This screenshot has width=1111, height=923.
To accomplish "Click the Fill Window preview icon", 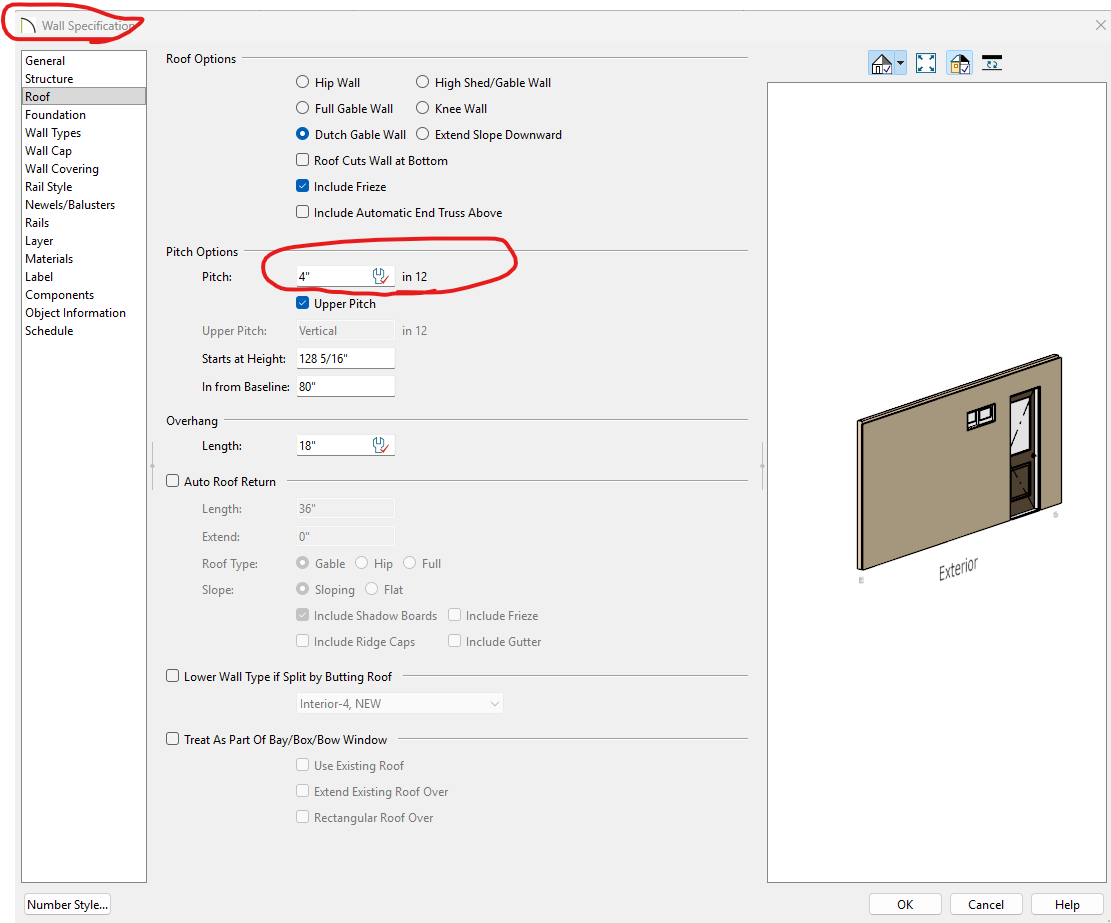I will pyautogui.click(x=926, y=64).
